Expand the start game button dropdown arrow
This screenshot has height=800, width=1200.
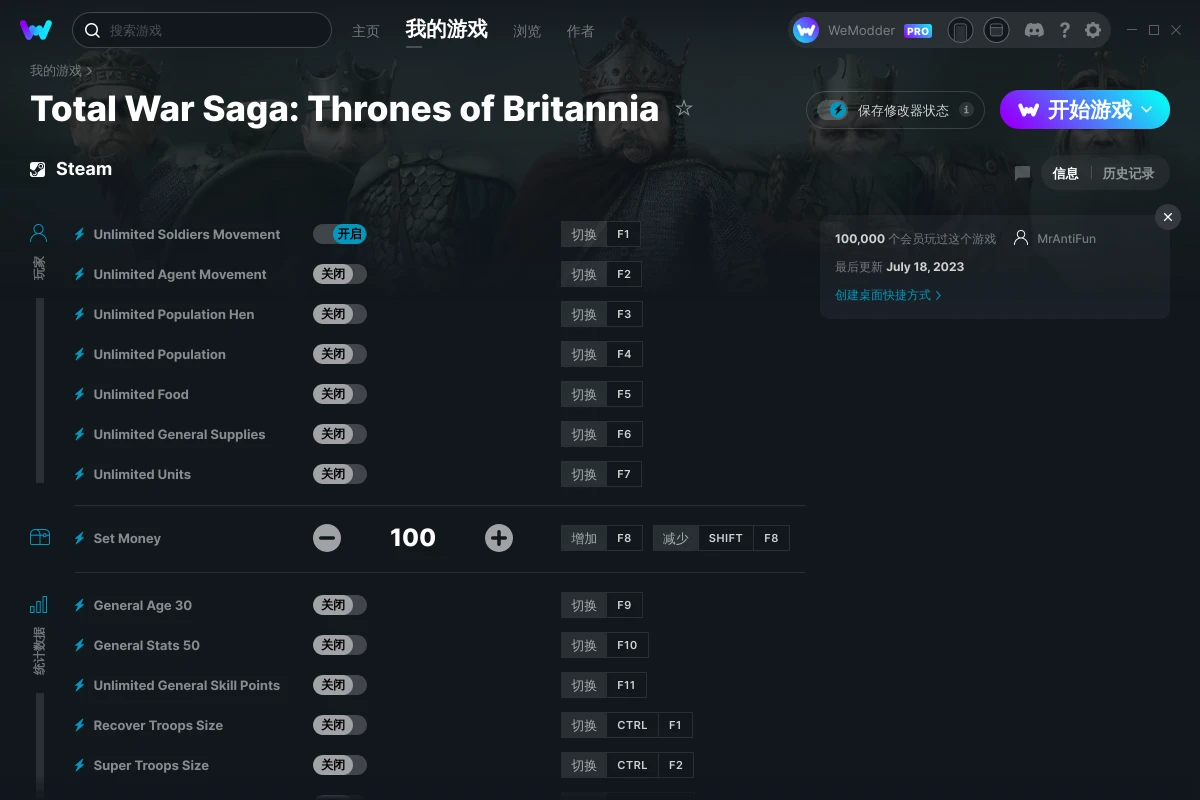(x=1147, y=110)
